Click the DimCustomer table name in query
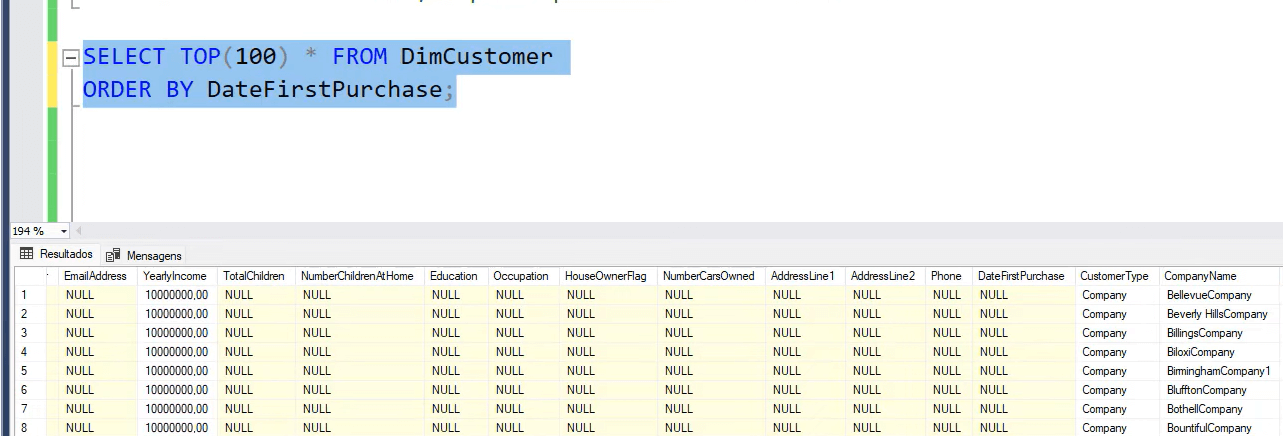 [476, 56]
